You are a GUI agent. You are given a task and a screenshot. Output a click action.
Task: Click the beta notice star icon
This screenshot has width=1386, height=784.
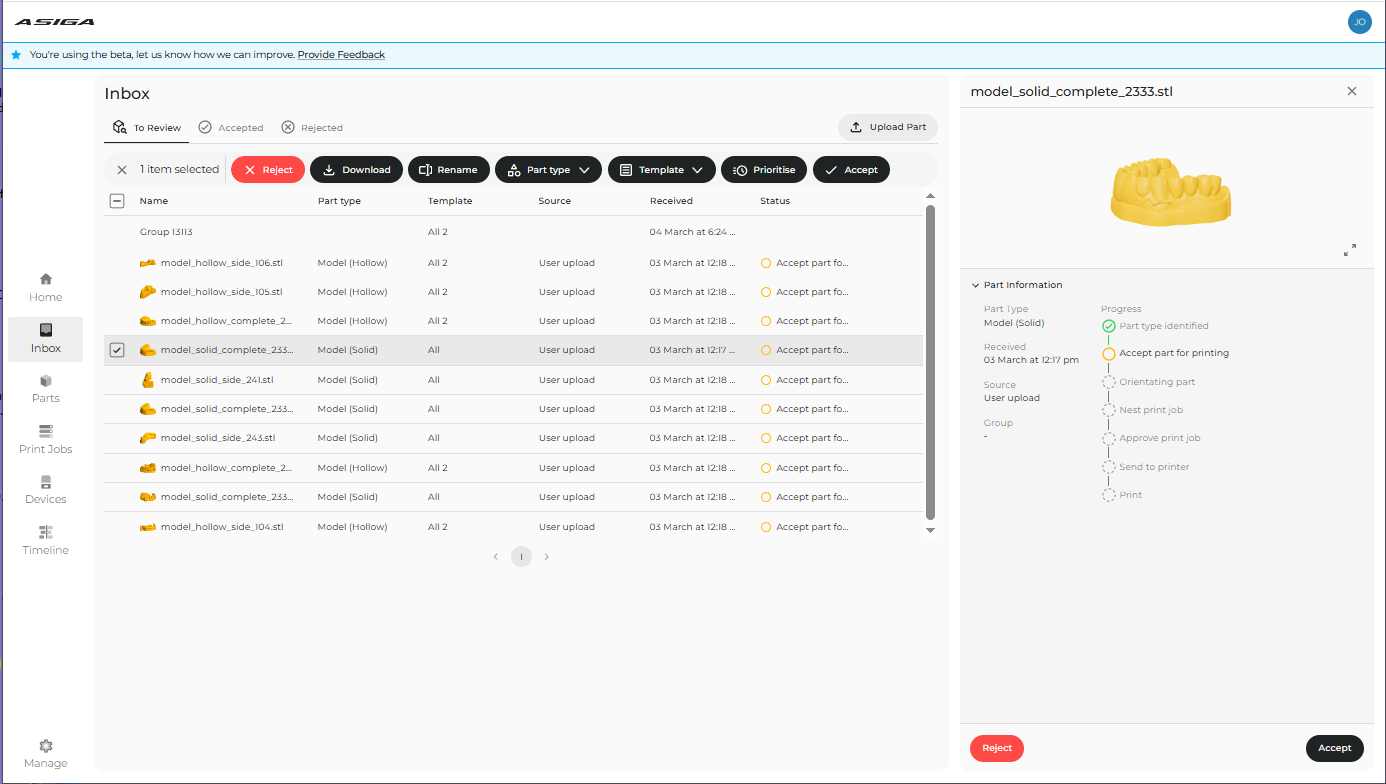(x=16, y=55)
